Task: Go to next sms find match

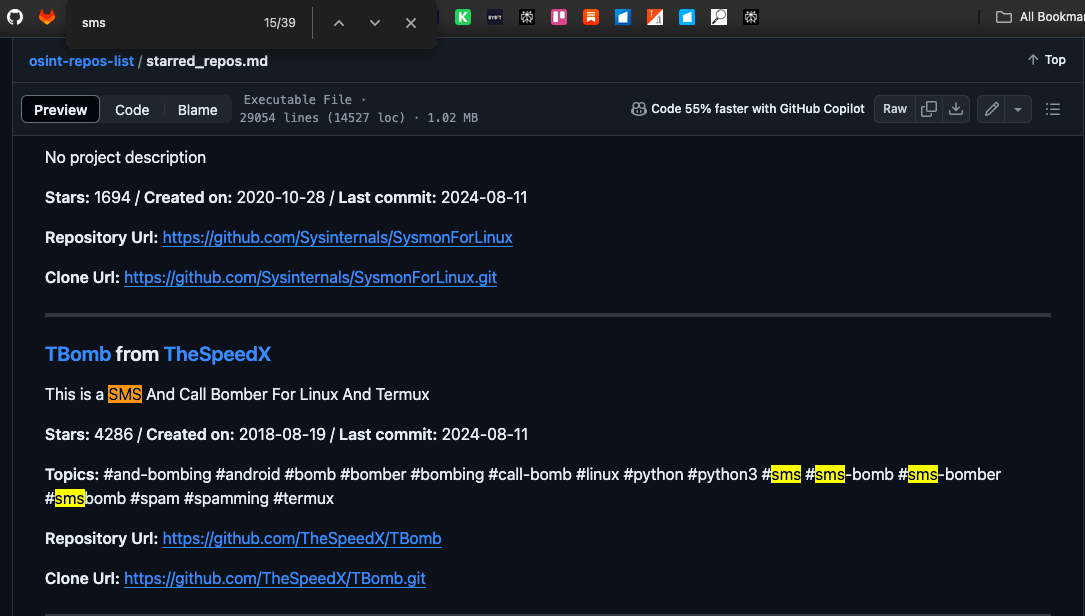Action: pyautogui.click(x=375, y=23)
